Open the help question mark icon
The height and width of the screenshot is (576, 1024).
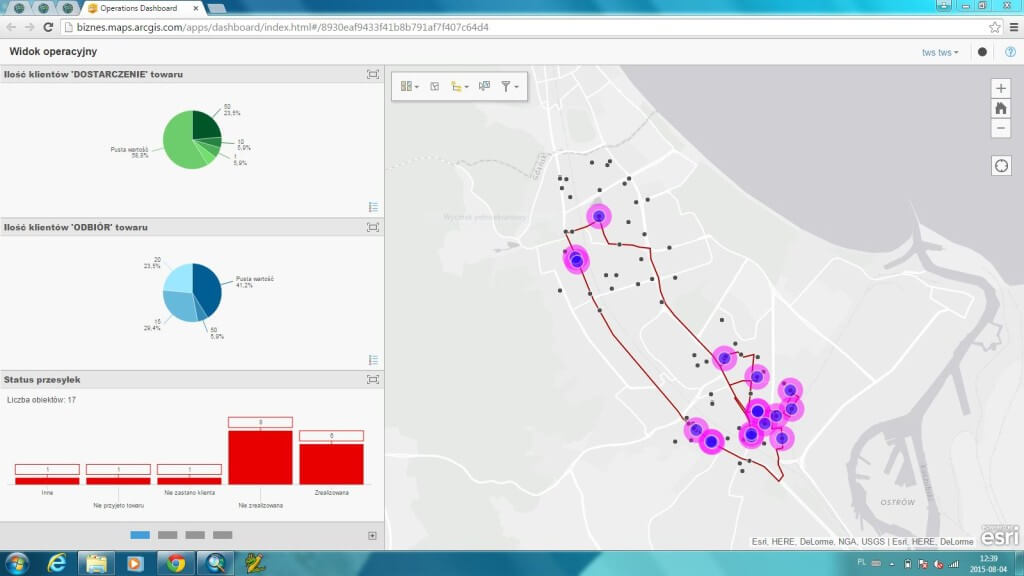[1010, 52]
